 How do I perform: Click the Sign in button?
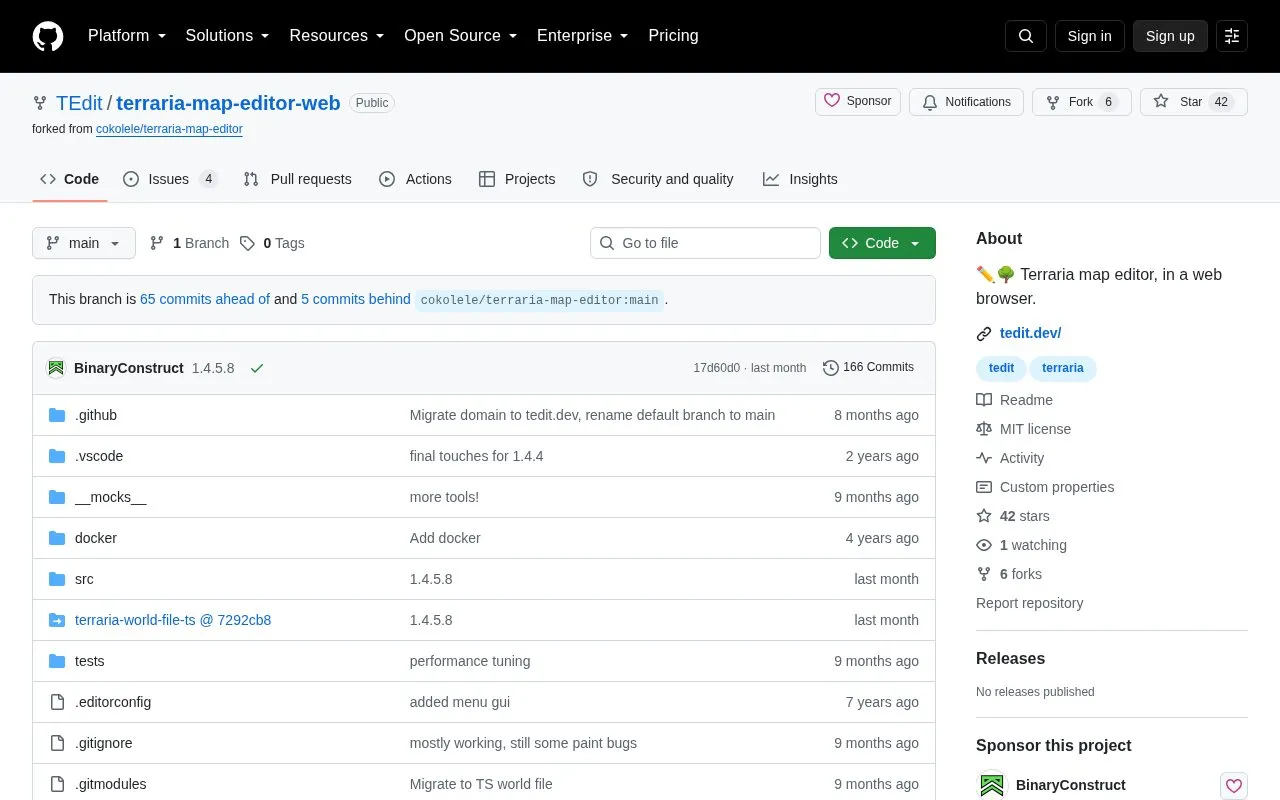pos(1089,36)
